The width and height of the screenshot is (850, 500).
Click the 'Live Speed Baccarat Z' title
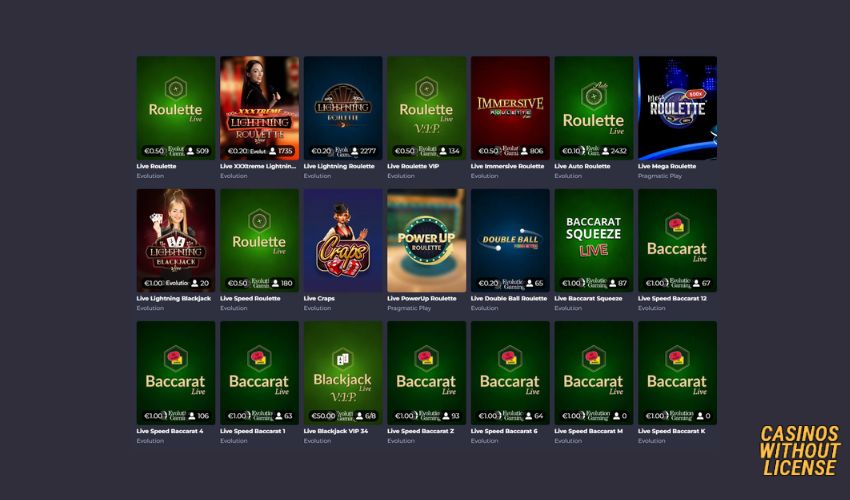(421, 431)
